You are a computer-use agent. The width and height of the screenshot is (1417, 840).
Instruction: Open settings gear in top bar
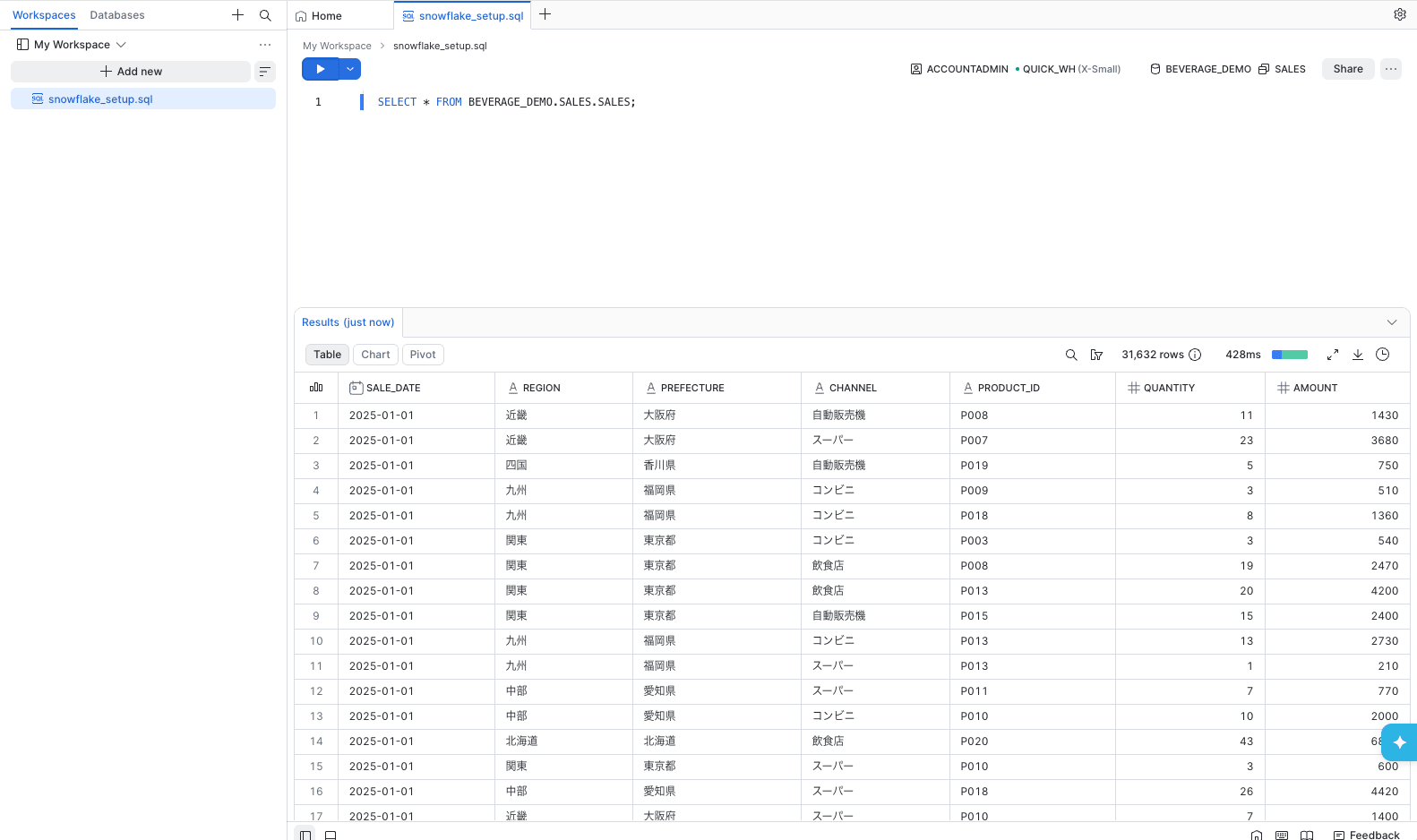tap(1400, 14)
